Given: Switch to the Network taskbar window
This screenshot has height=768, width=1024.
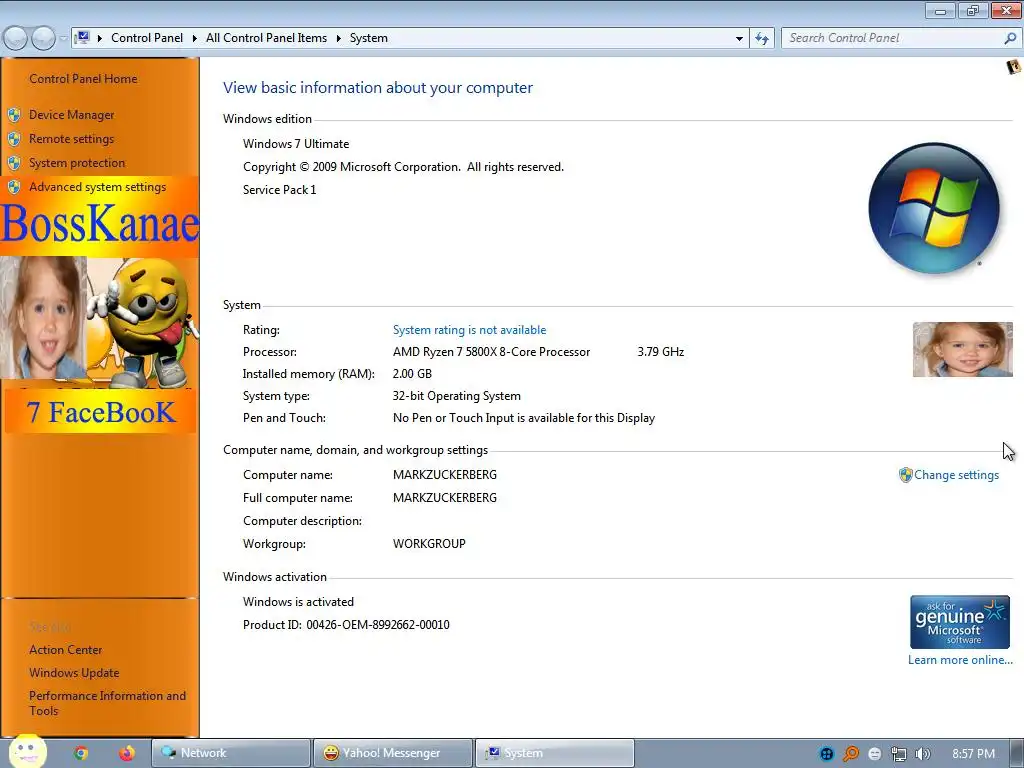Looking at the screenshot, I should click(x=231, y=753).
